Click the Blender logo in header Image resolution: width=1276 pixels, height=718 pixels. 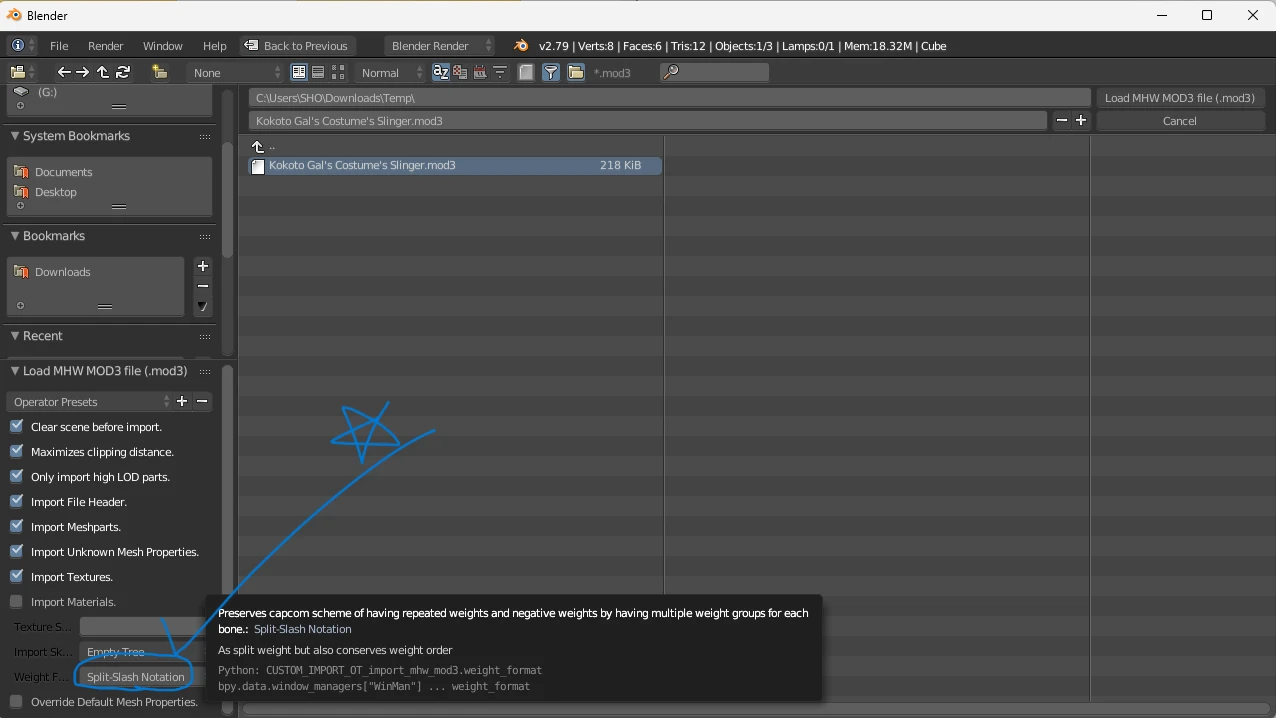coord(521,46)
